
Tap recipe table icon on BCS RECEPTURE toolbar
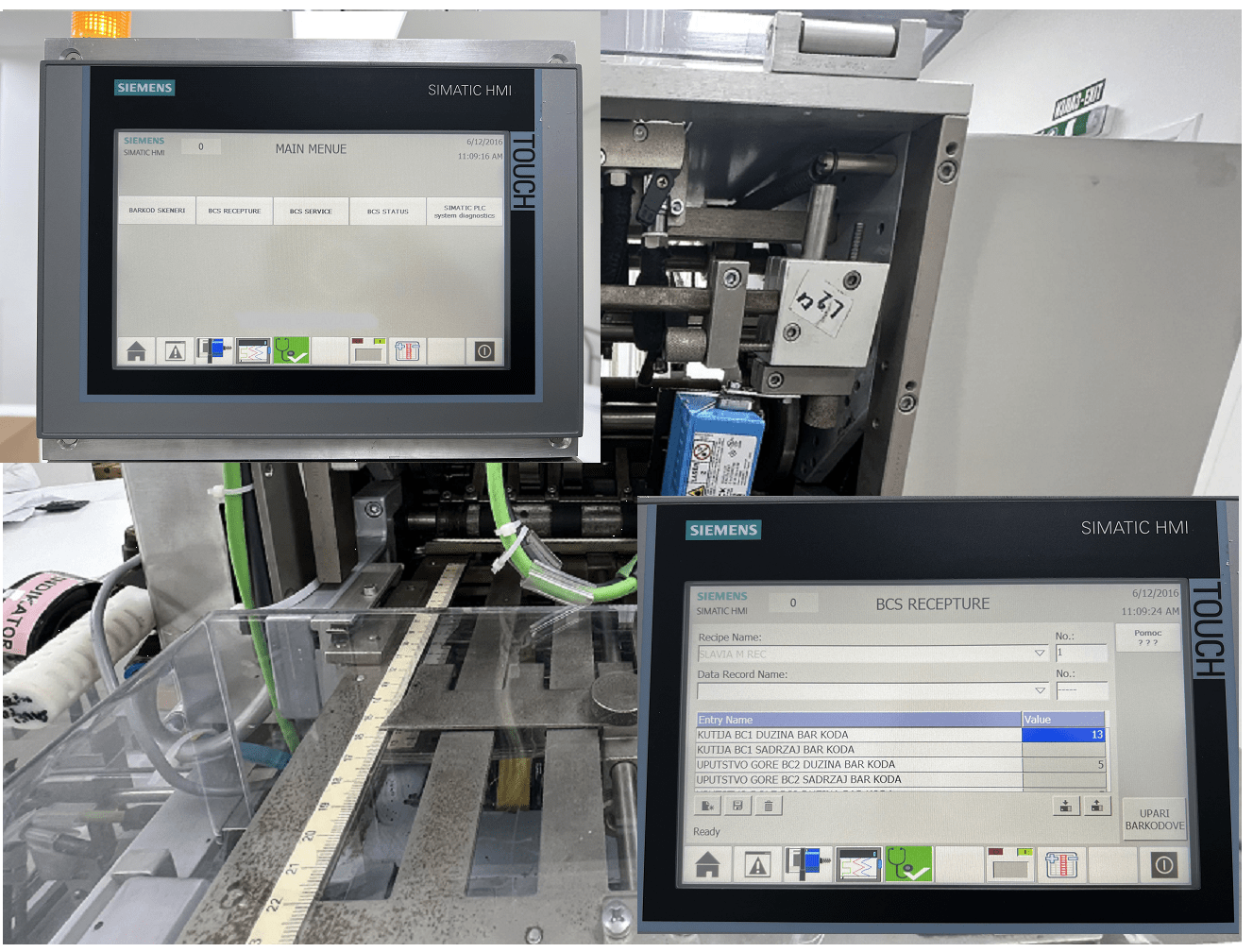1061,864
